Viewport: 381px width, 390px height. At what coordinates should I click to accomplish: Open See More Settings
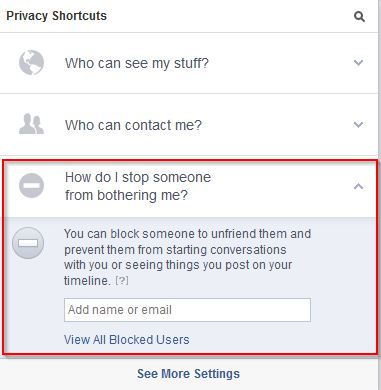[188, 374]
